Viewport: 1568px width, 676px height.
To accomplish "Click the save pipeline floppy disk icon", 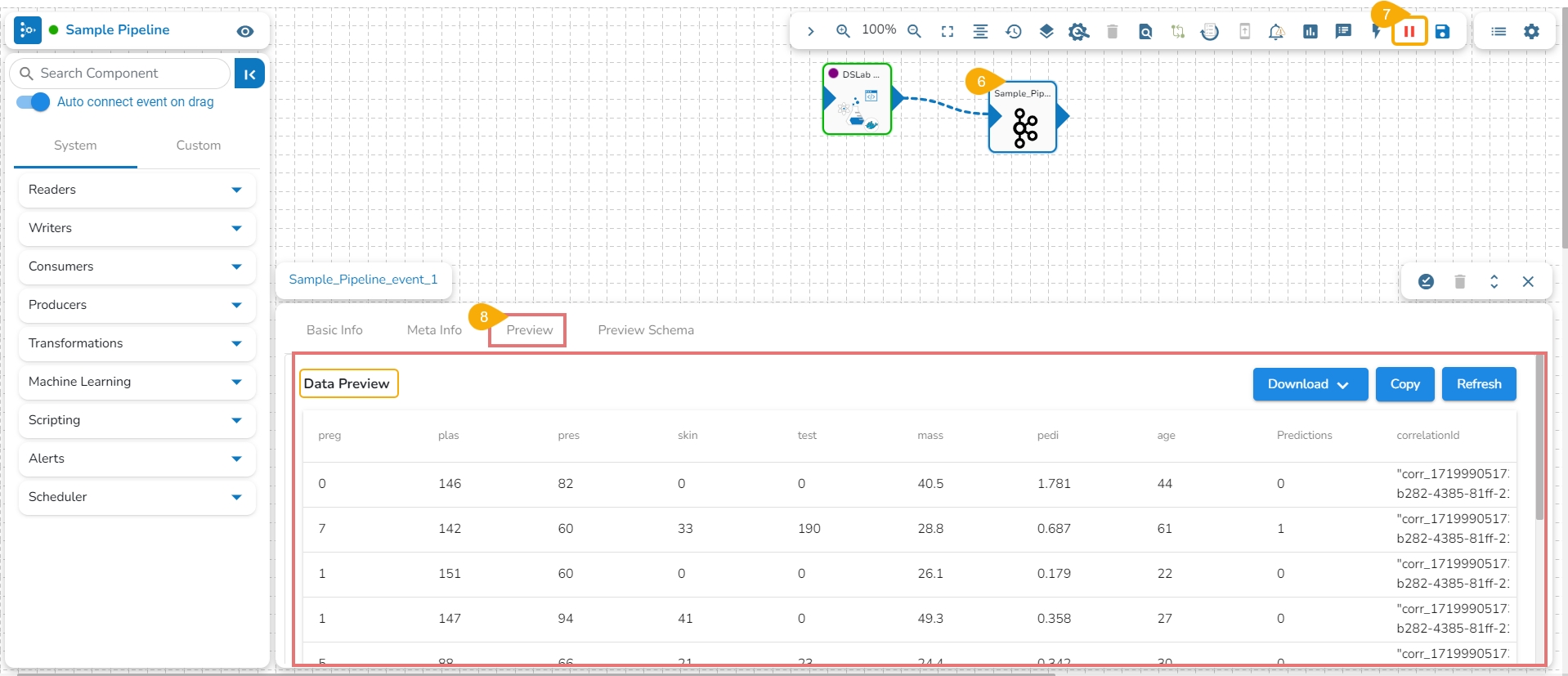I will point(1443,31).
